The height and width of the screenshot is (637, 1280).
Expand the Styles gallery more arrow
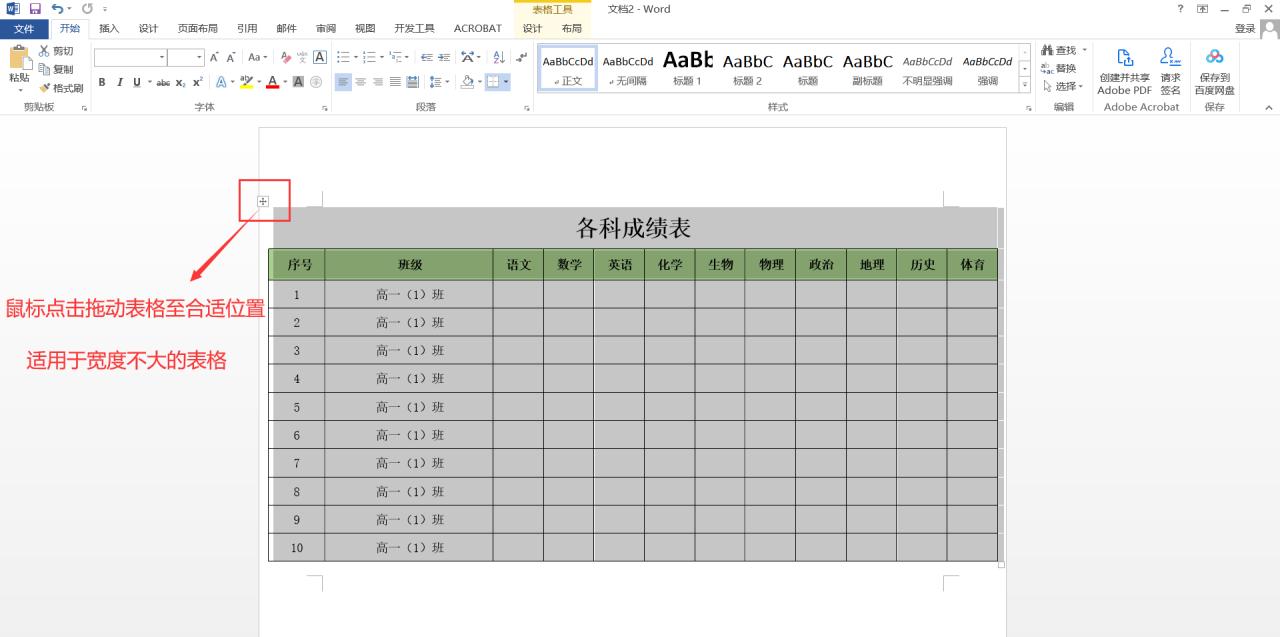pyautogui.click(x=1025, y=85)
